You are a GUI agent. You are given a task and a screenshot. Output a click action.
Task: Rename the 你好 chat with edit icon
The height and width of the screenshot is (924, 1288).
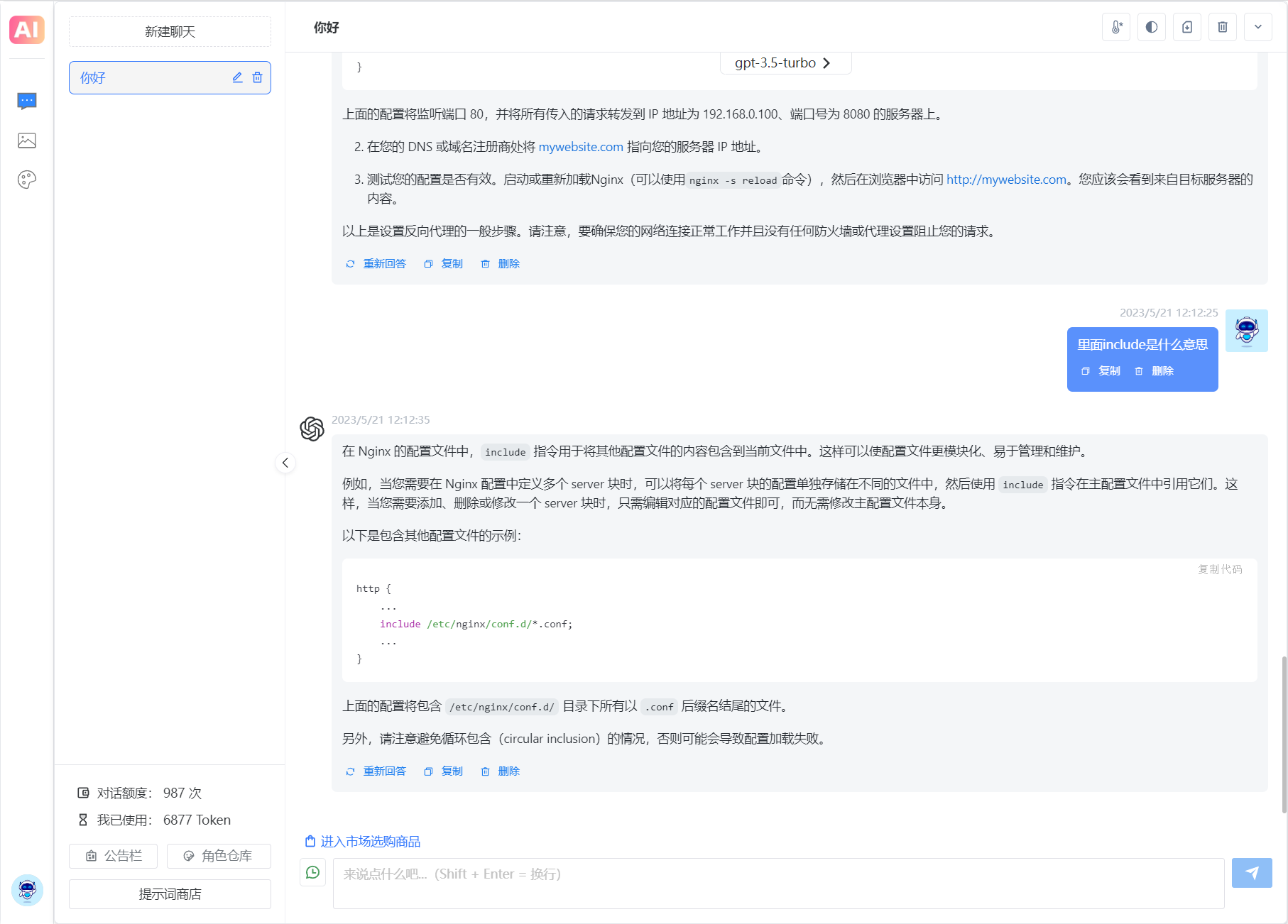tap(238, 77)
